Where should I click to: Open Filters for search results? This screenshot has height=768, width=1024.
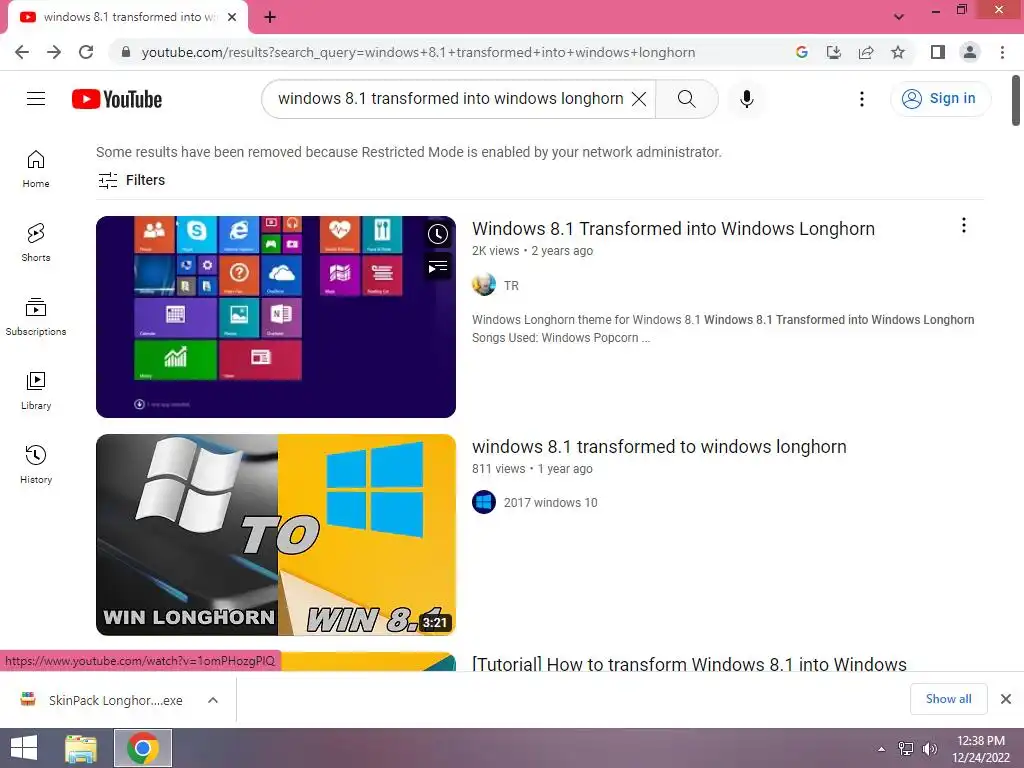point(131,180)
